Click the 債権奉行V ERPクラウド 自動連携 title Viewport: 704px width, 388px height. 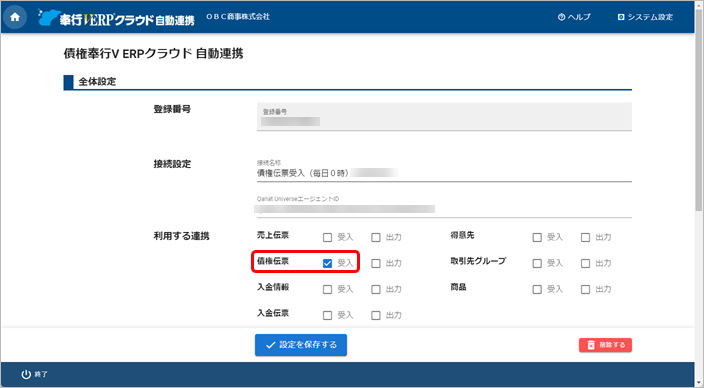tap(154, 53)
